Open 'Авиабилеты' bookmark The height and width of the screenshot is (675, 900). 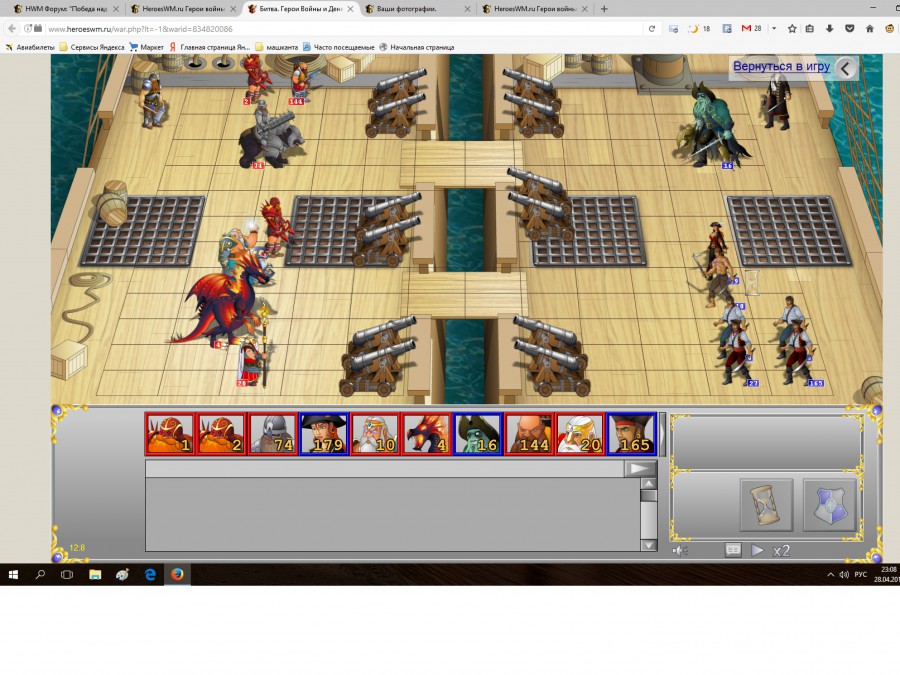[x=30, y=47]
